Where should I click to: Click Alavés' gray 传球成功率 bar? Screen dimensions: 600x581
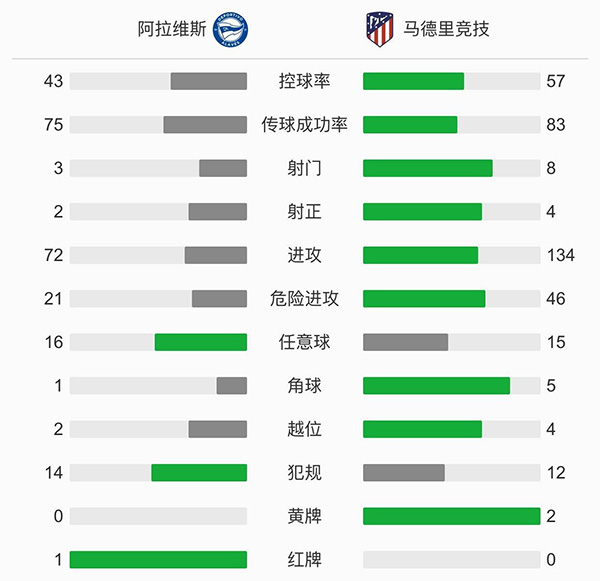[205, 125]
